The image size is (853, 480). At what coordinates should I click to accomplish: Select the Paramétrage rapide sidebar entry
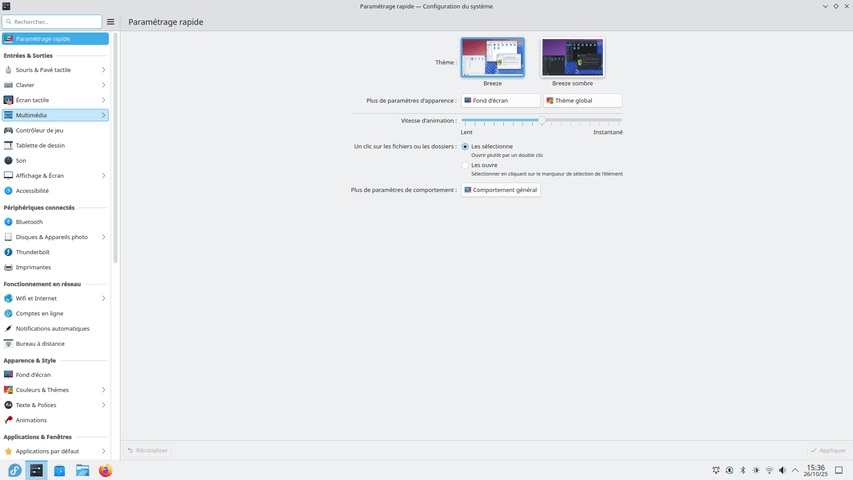click(x=55, y=39)
